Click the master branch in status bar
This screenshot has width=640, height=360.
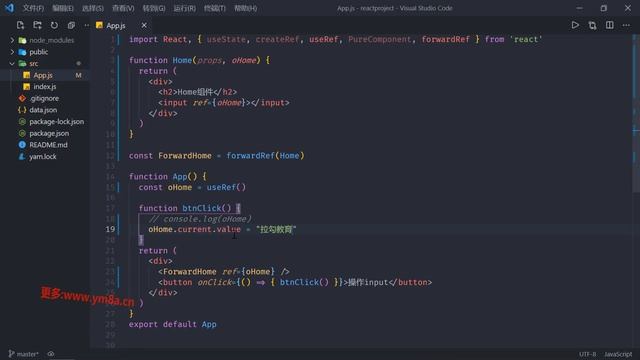tap(23, 354)
